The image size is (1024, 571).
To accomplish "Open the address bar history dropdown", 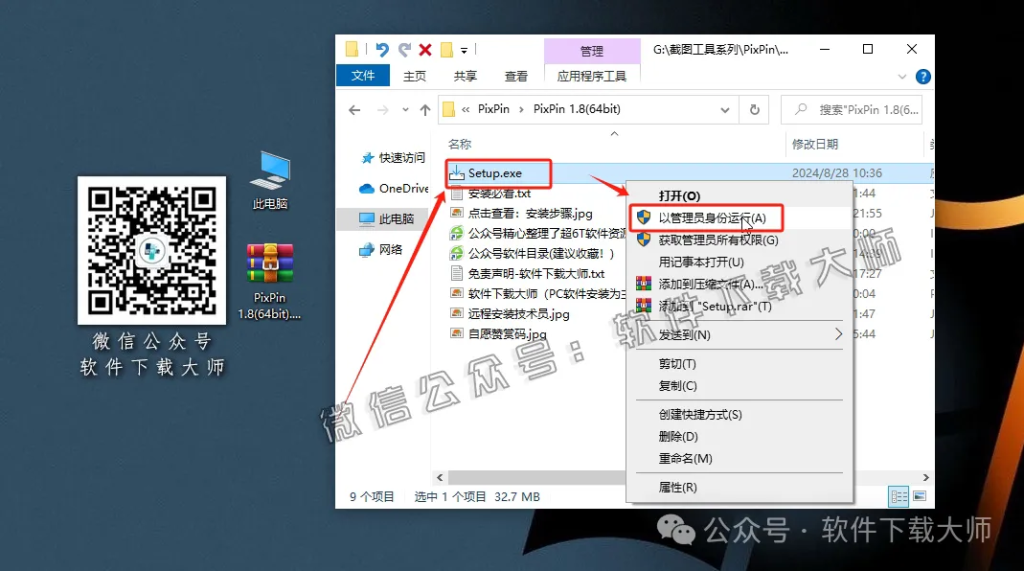I will pyautogui.click(x=725, y=110).
